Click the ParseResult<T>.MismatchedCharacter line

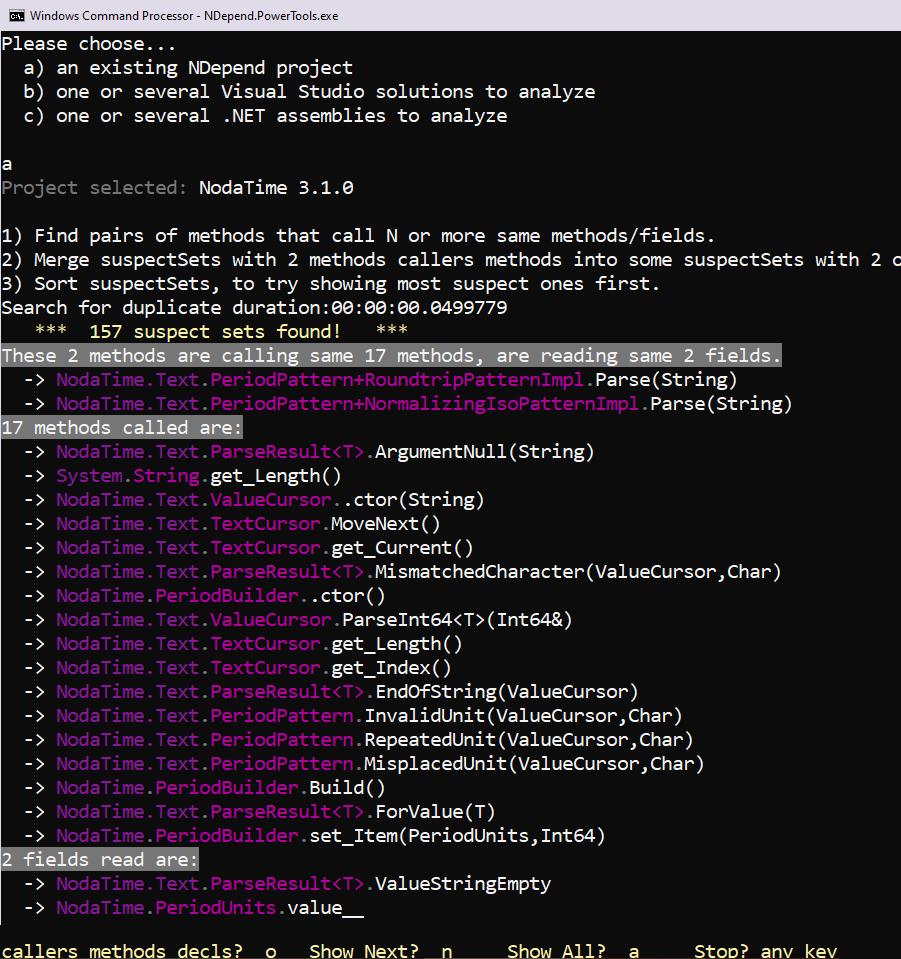402,571
